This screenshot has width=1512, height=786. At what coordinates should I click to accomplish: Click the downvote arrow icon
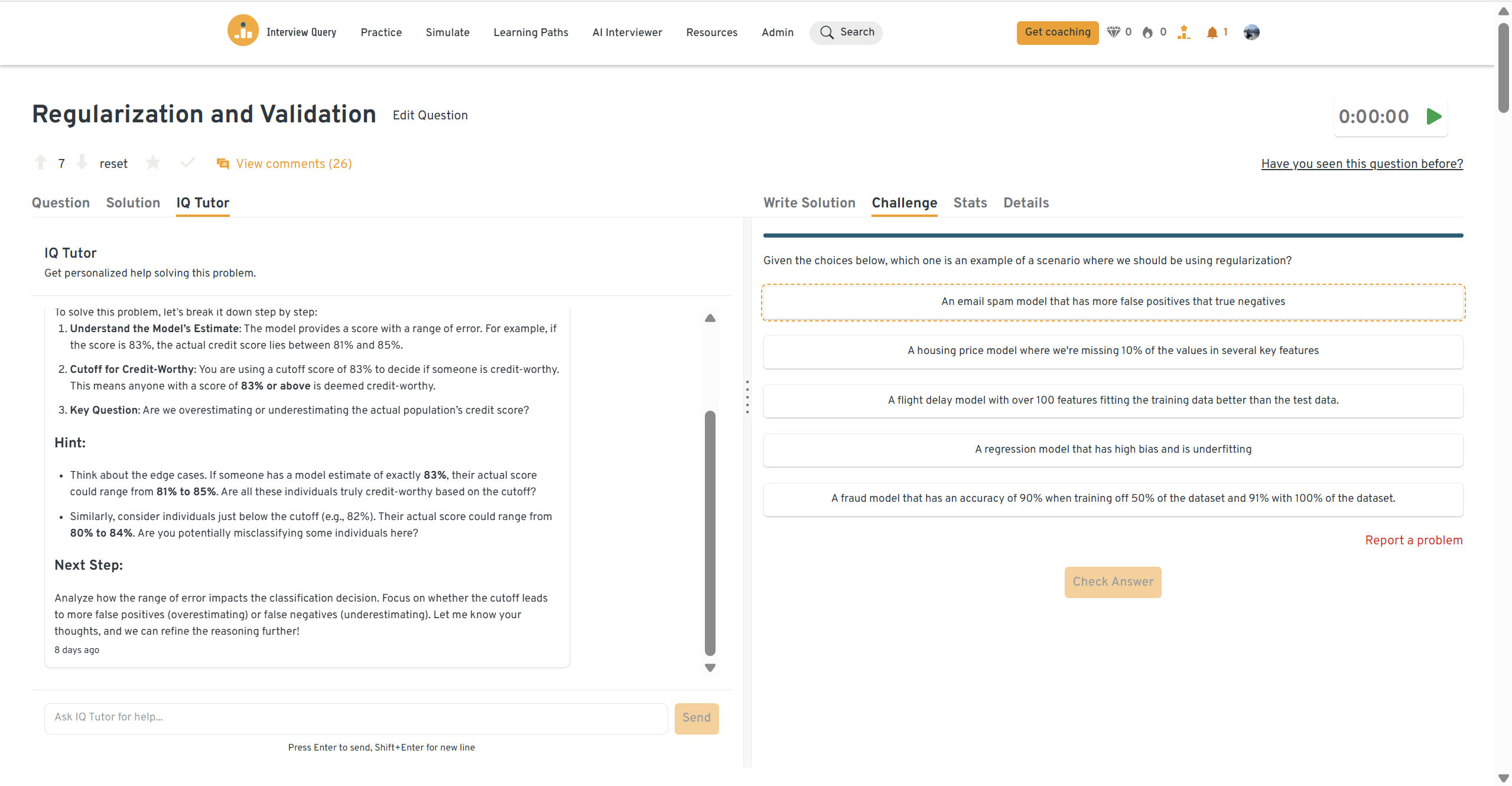[x=82, y=163]
